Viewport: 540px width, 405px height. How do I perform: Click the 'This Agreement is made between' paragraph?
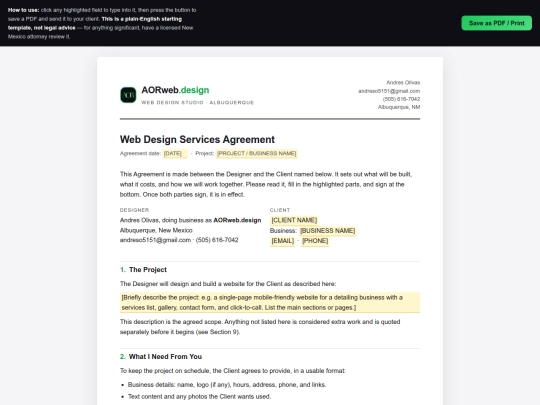(266, 184)
